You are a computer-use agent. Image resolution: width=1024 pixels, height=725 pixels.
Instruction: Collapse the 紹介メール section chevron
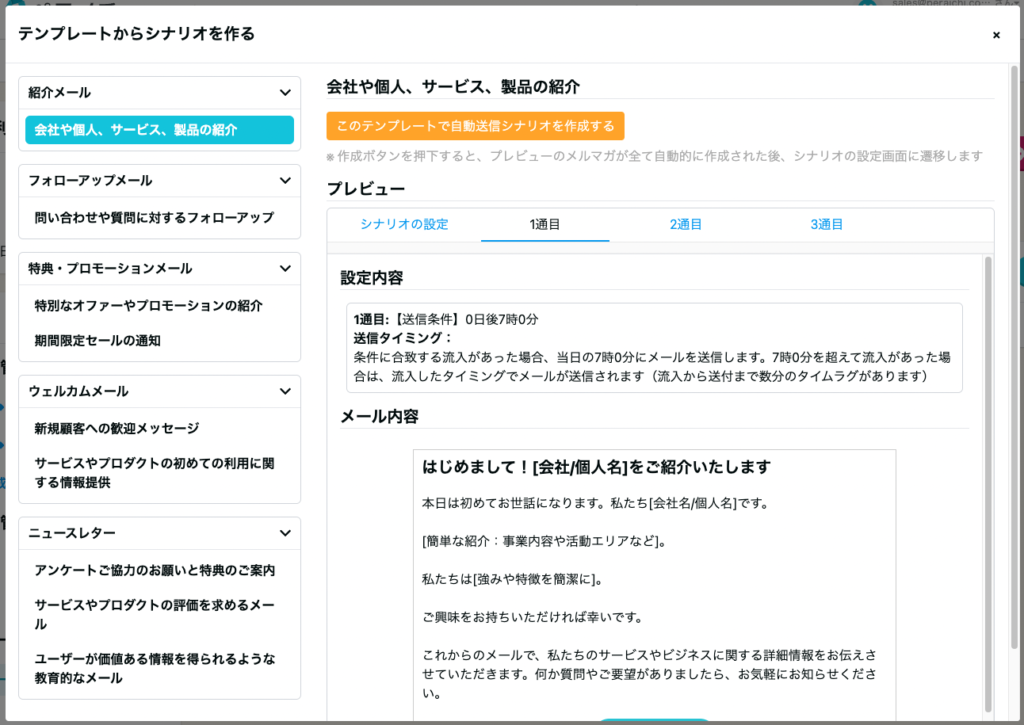pos(285,93)
